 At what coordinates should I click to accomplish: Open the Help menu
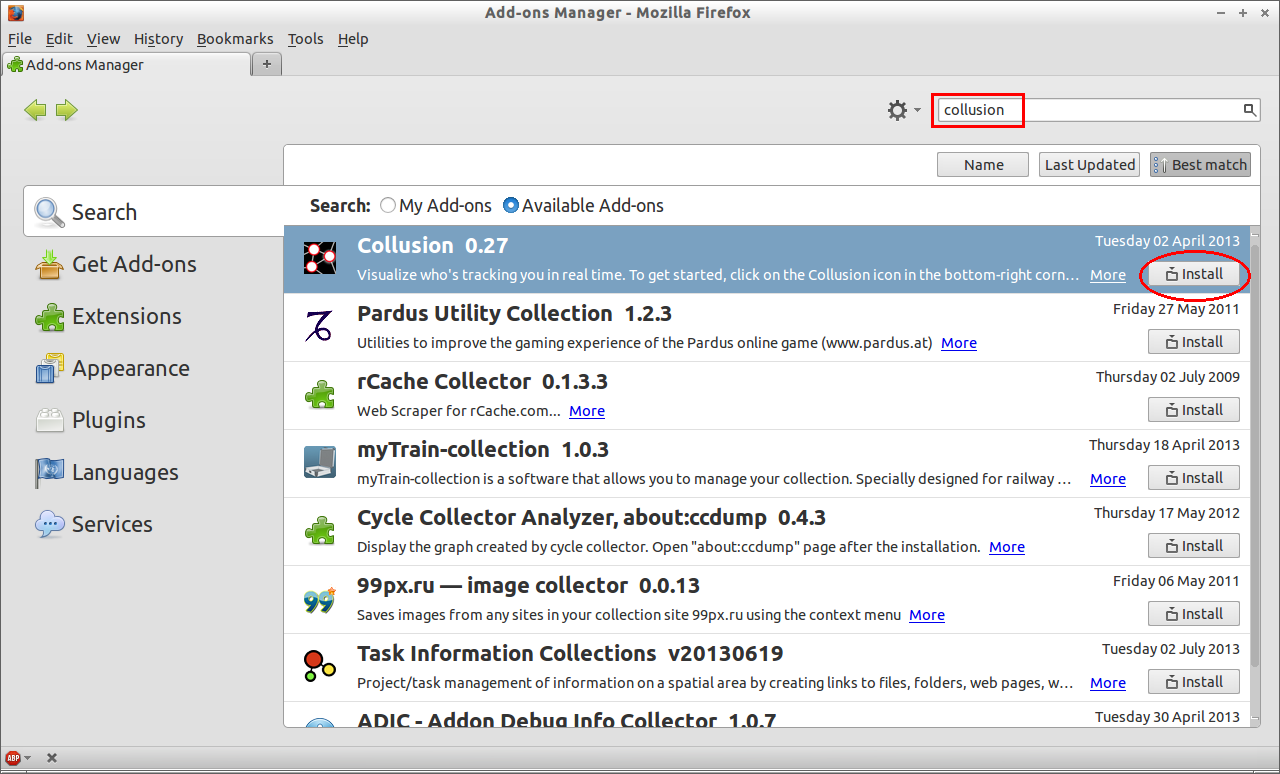[353, 39]
